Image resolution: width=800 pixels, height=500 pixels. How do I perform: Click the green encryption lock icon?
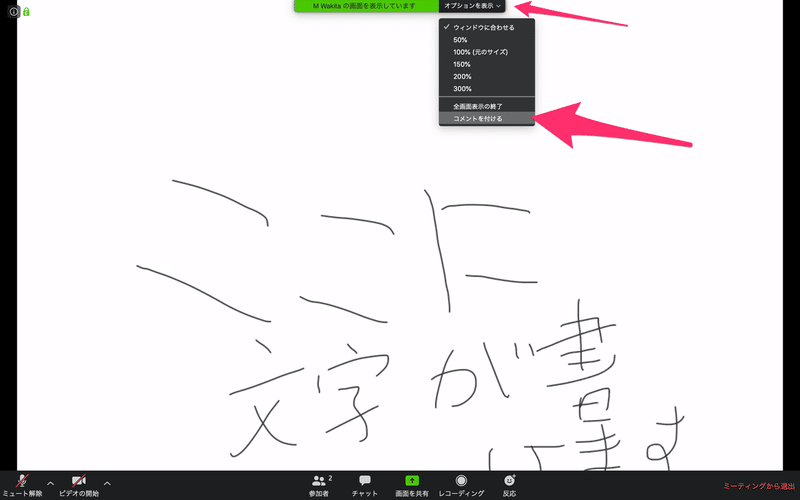point(26,11)
